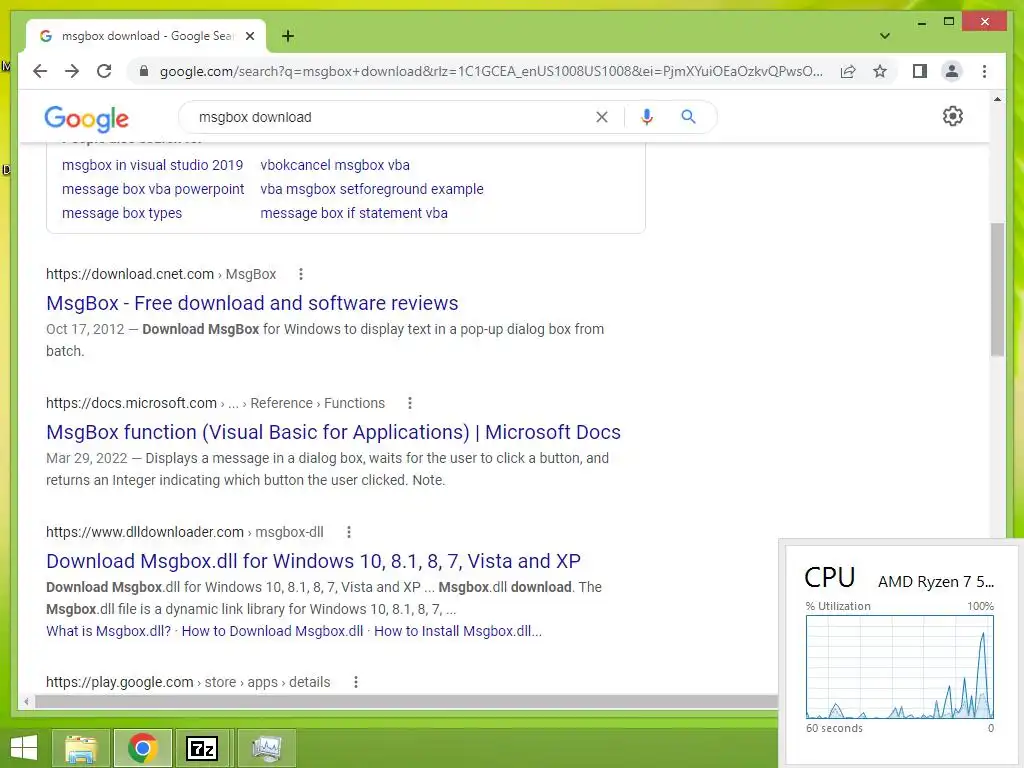Go back to previous page in Chrome
This screenshot has height=768, width=1024.
pos(40,71)
